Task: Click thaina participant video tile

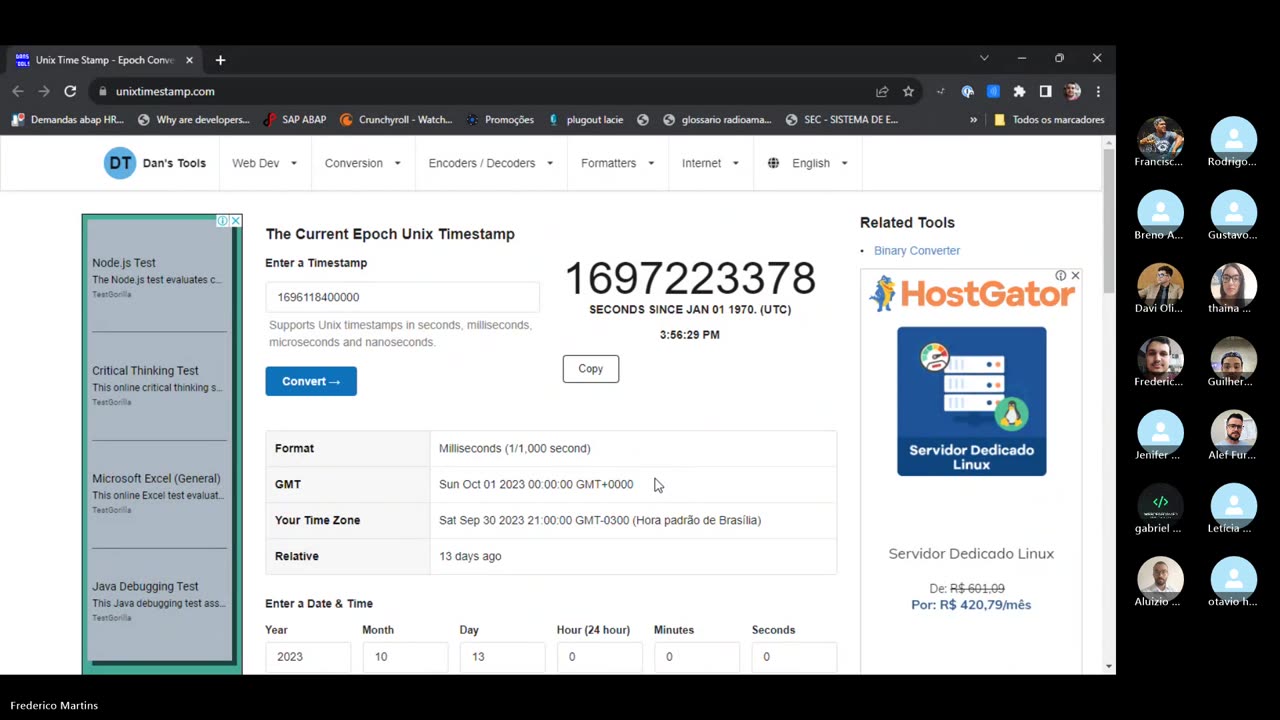Action: click(1234, 285)
